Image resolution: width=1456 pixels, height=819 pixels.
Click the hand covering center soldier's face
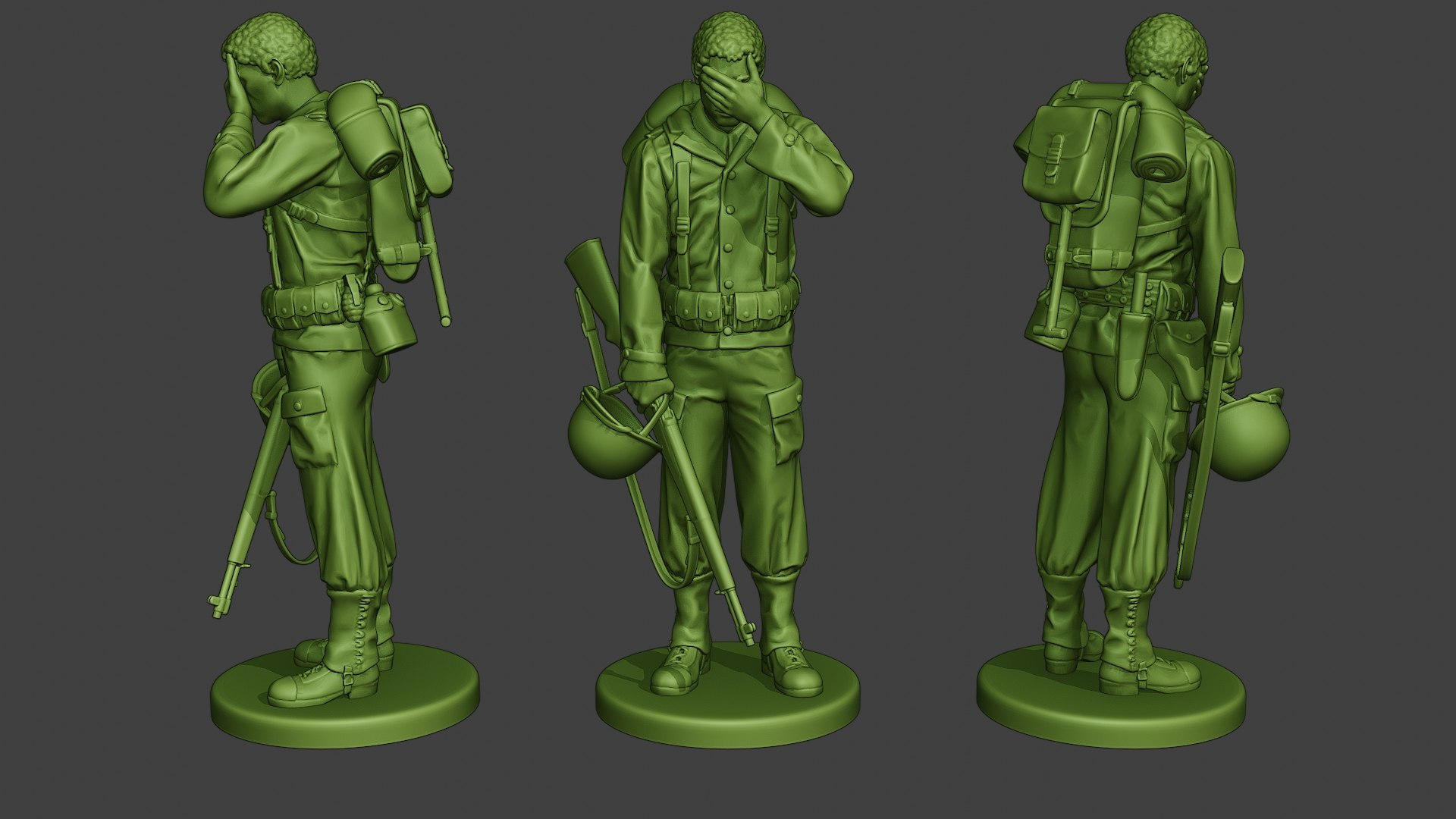pos(732,87)
